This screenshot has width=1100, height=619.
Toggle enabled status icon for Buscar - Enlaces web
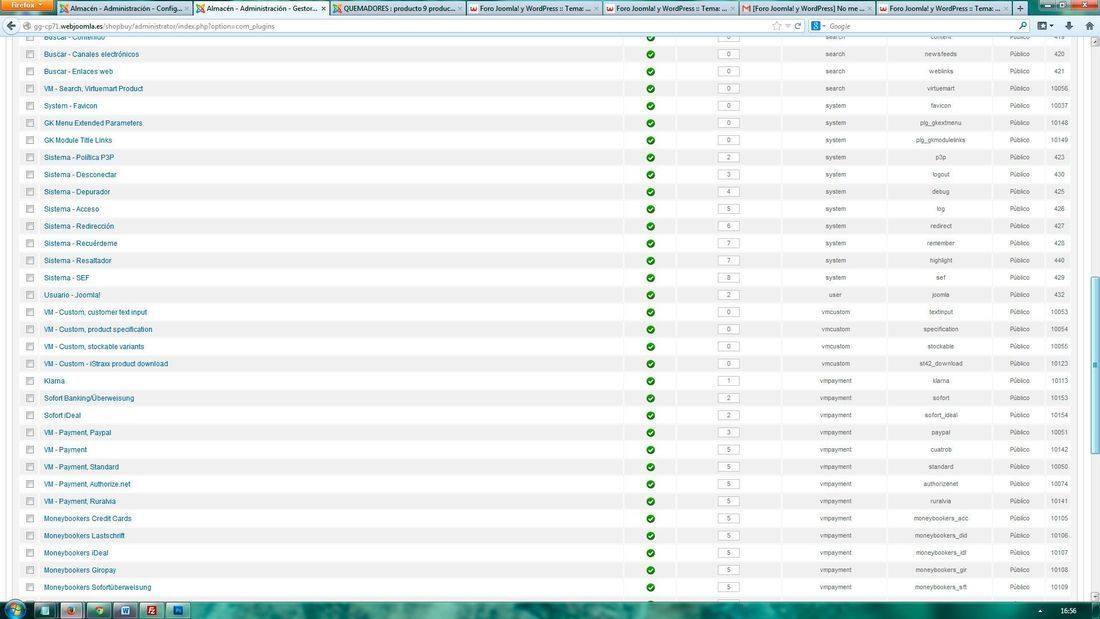pos(650,72)
